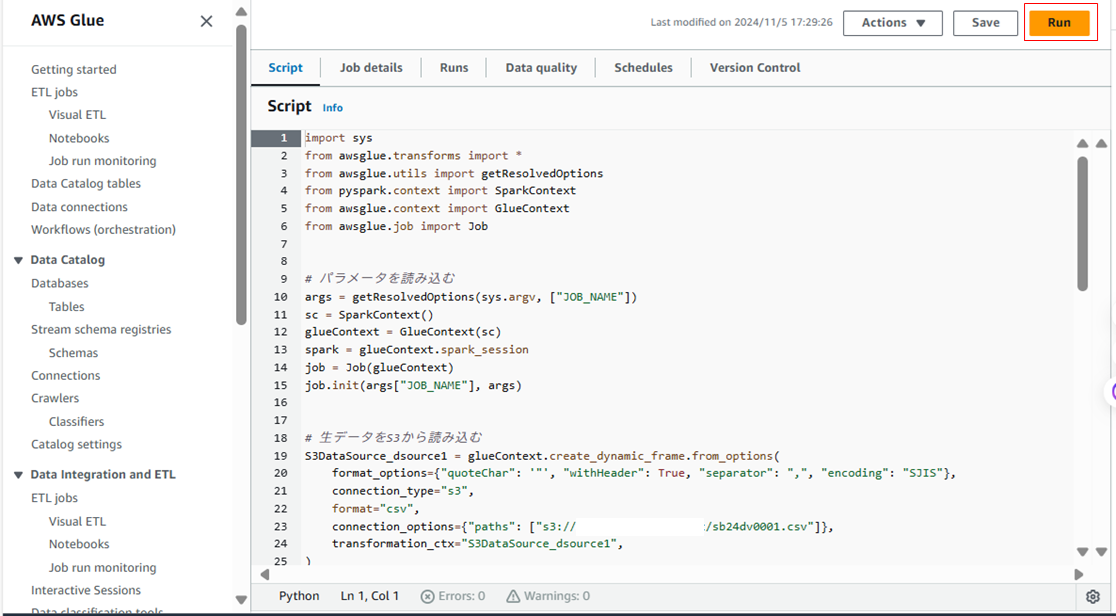The height and width of the screenshot is (616, 1116).
Task: Close the AWS Glue sidebar panel
Action: (x=206, y=21)
